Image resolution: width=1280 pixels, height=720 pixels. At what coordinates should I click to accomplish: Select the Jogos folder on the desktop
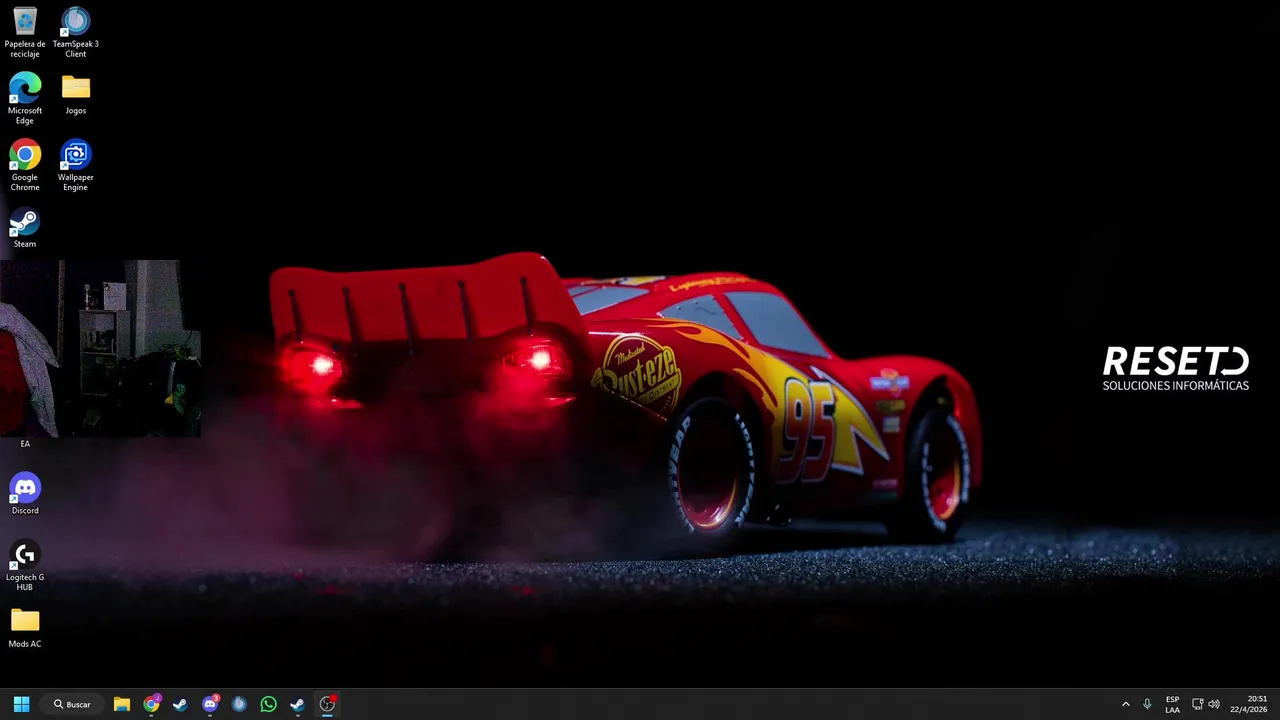[x=76, y=94]
